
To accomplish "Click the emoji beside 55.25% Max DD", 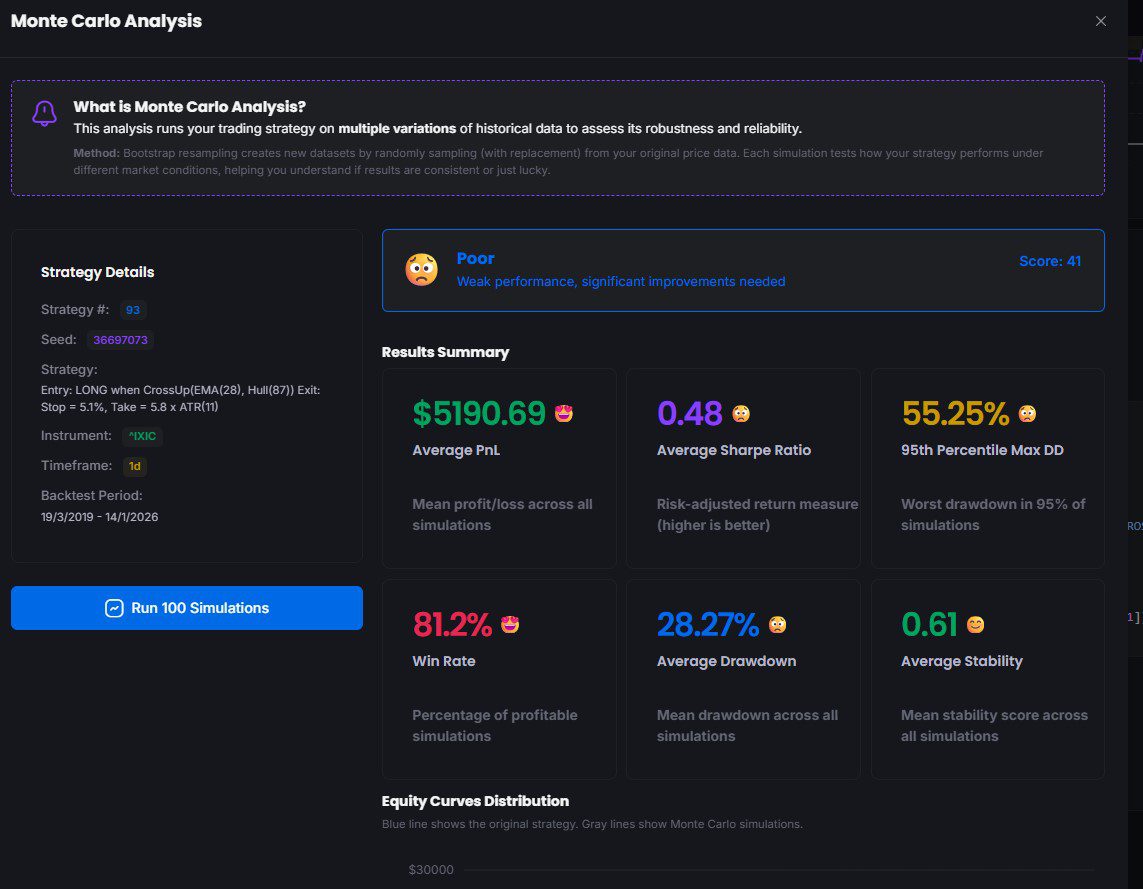I will (x=1027, y=413).
